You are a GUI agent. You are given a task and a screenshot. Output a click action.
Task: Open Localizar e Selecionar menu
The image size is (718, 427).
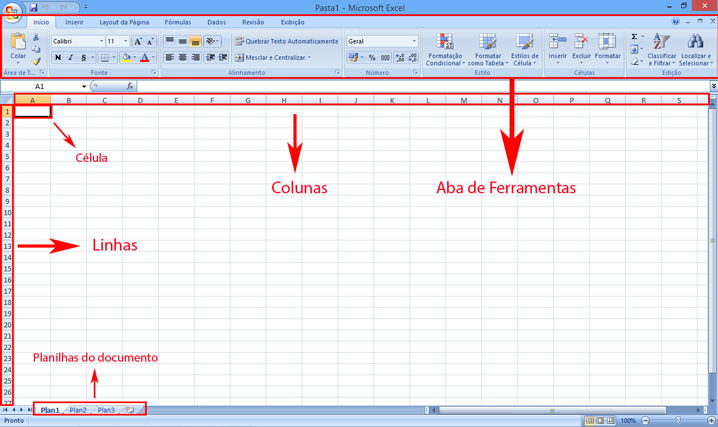(696, 49)
